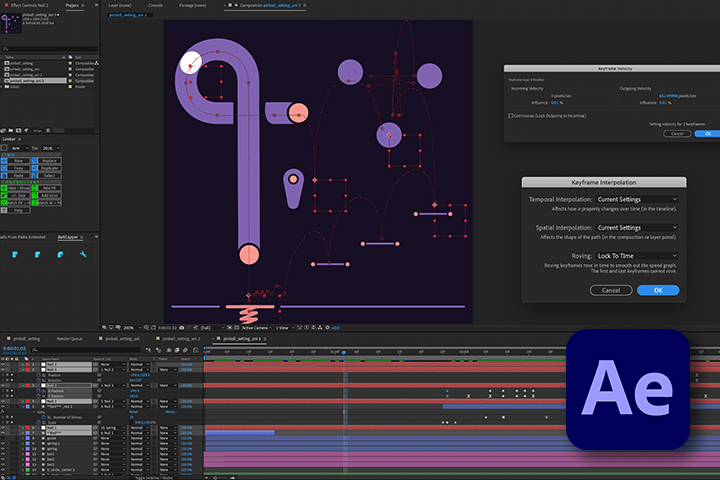Click the pink label swatch of bar1 layer

[x=28, y=454]
